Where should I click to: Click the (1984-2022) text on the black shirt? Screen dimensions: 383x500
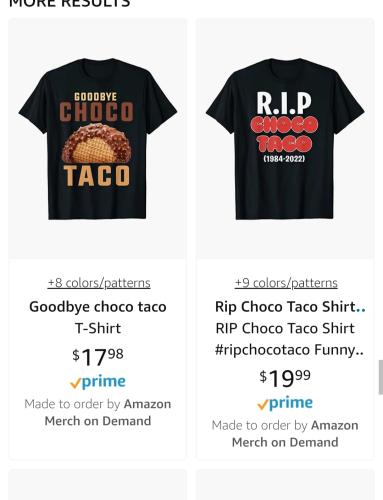pos(284,159)
